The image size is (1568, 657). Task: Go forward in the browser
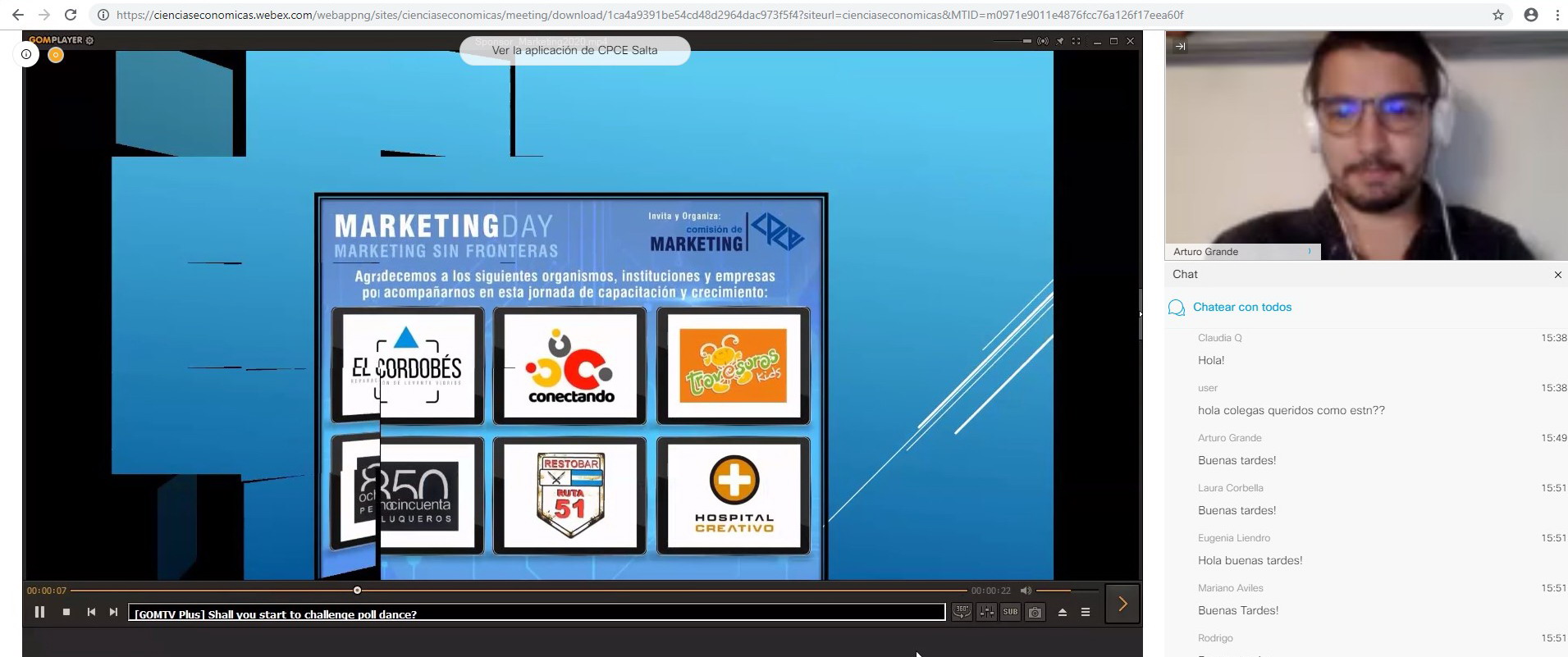tap(44, 15)
